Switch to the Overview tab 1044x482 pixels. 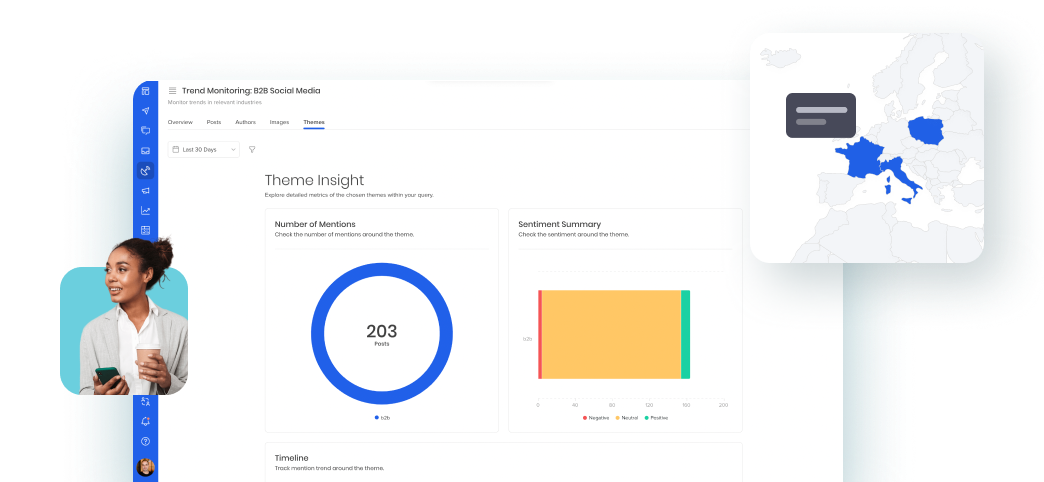(180, 122)
